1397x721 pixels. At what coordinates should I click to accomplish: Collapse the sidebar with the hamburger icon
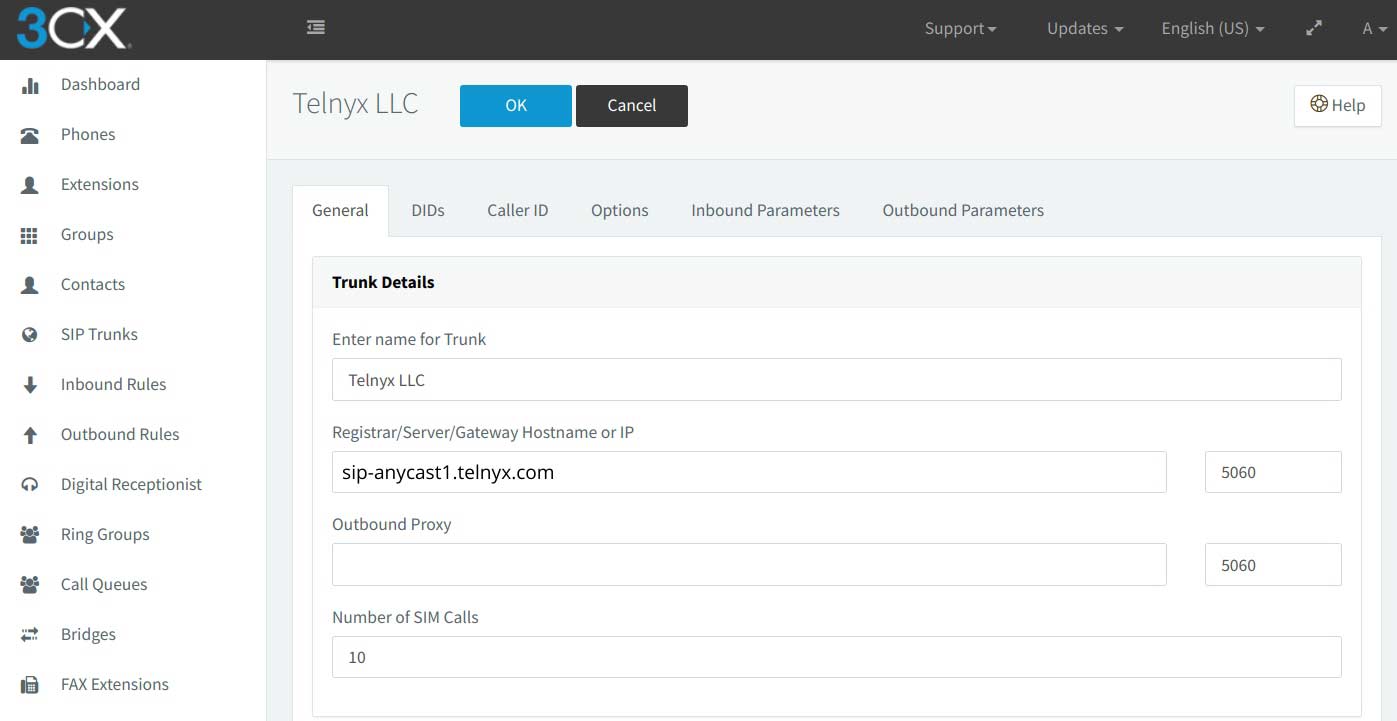(x=315, y=28)
